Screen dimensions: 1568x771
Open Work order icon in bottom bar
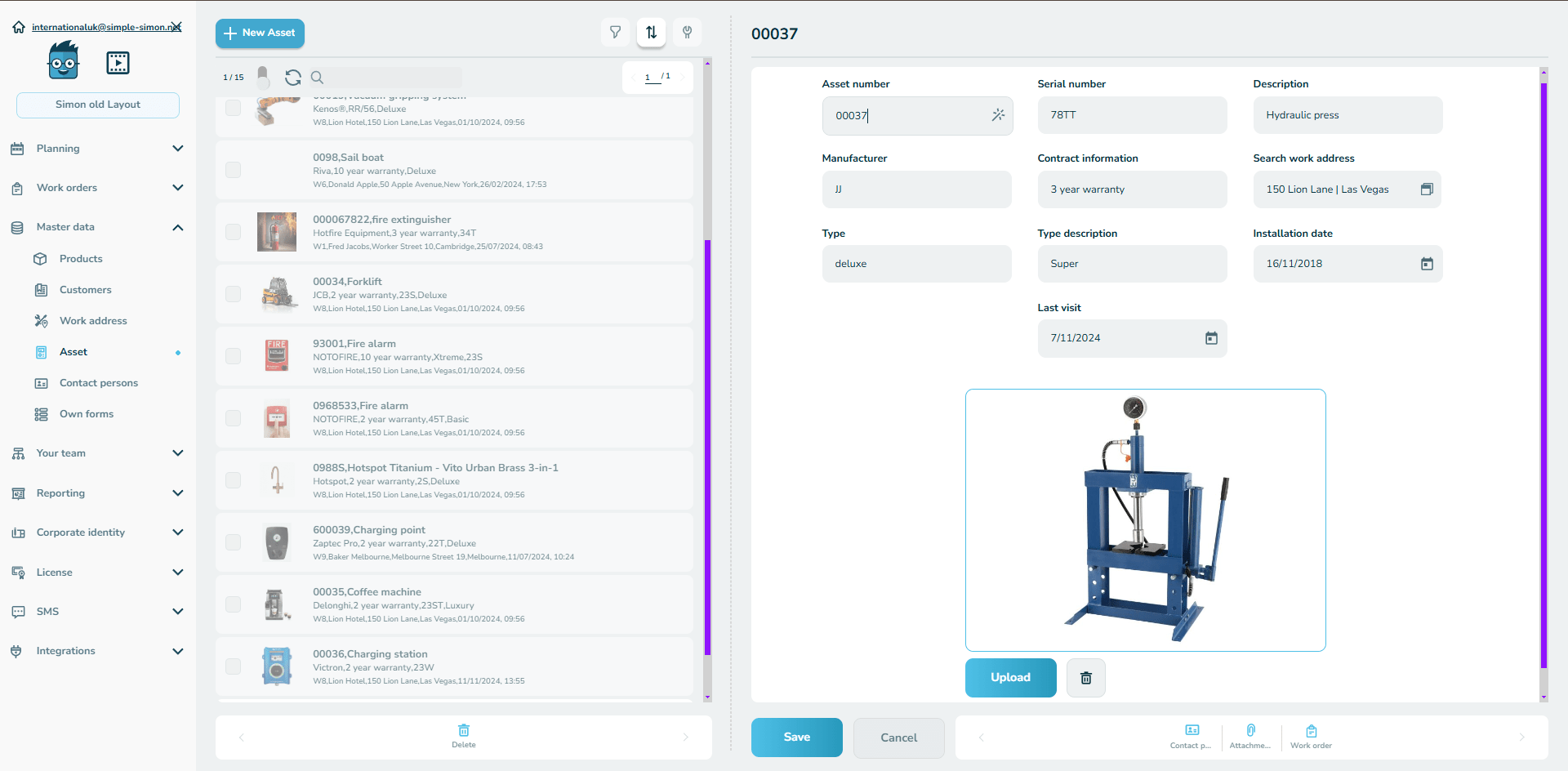point(1311,736)
